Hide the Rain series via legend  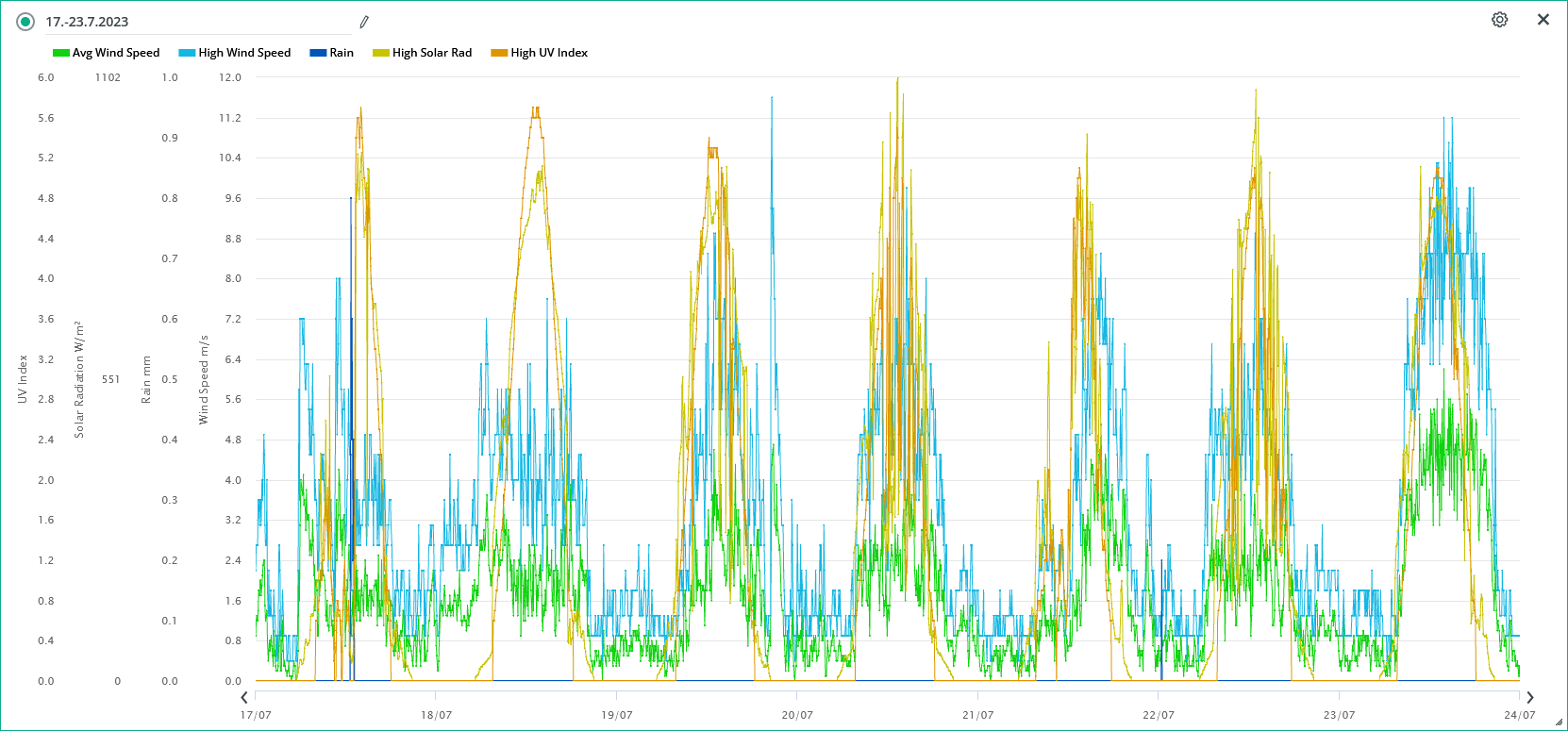pyautogui.click(x=341, y=53)
